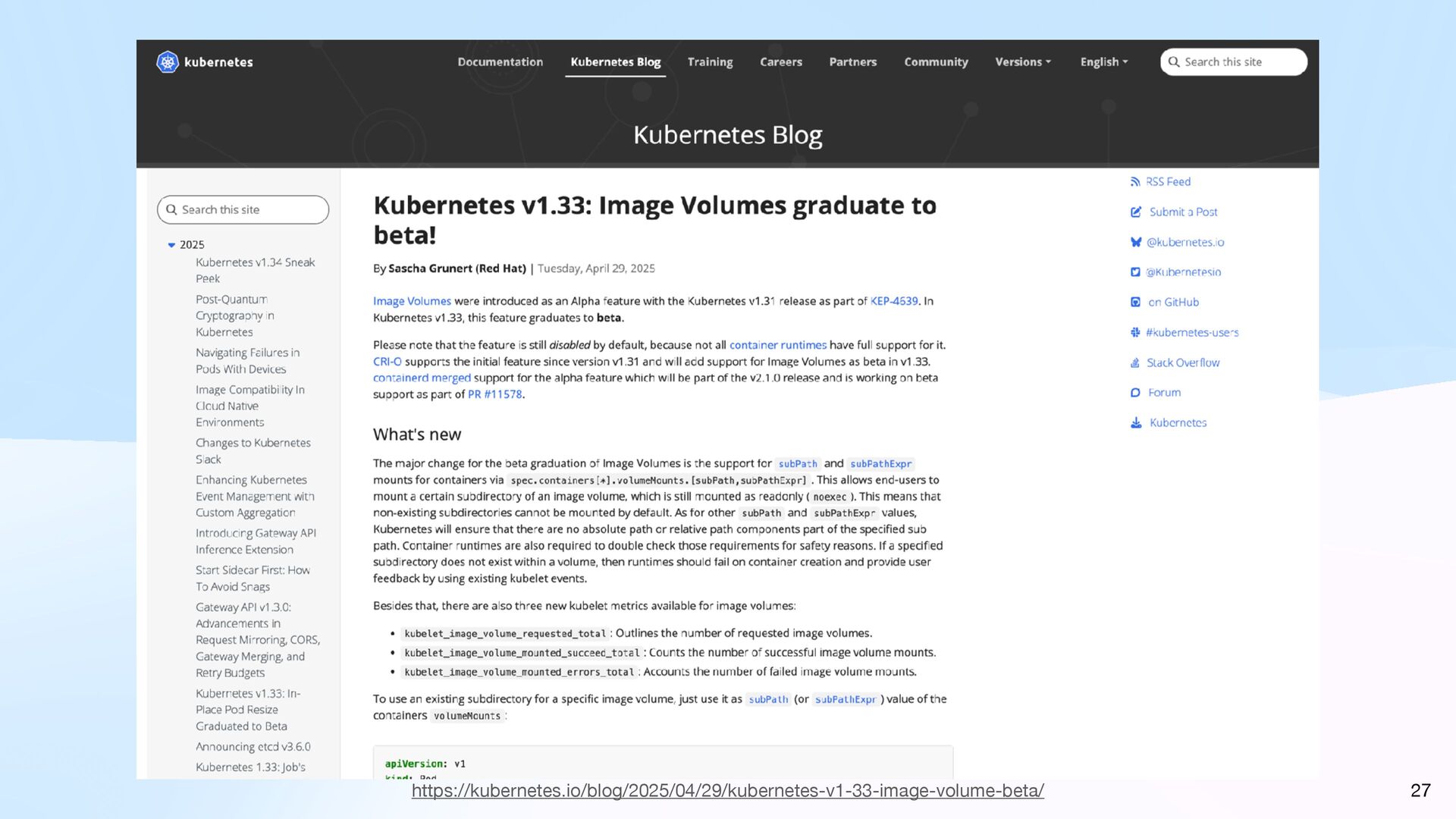
Task: Click the author name 'Sascha Grunert (Red Hat)'
Action: pos(457,268)
